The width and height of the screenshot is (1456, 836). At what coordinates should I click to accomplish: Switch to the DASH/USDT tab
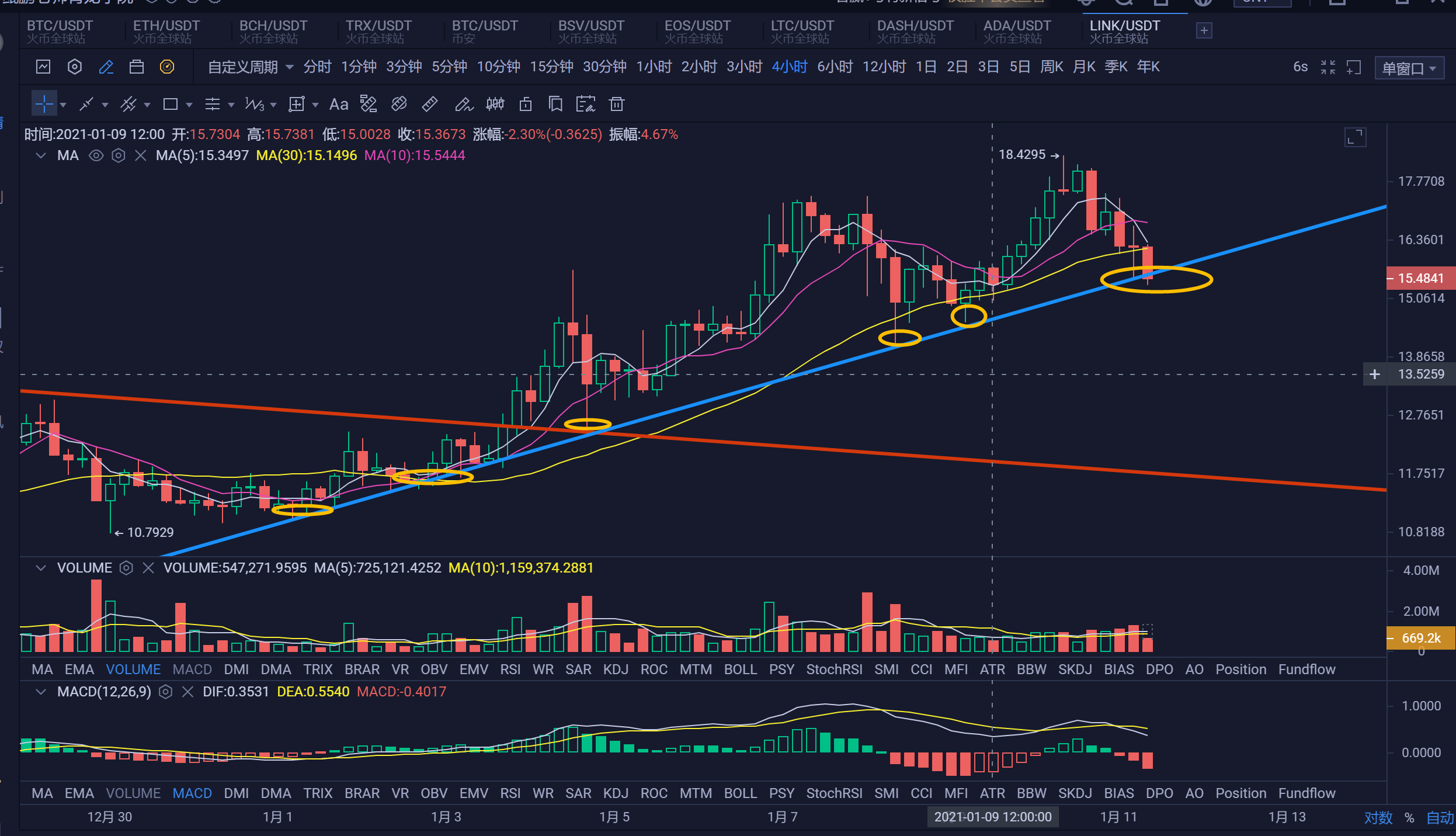tap(915, 32)
